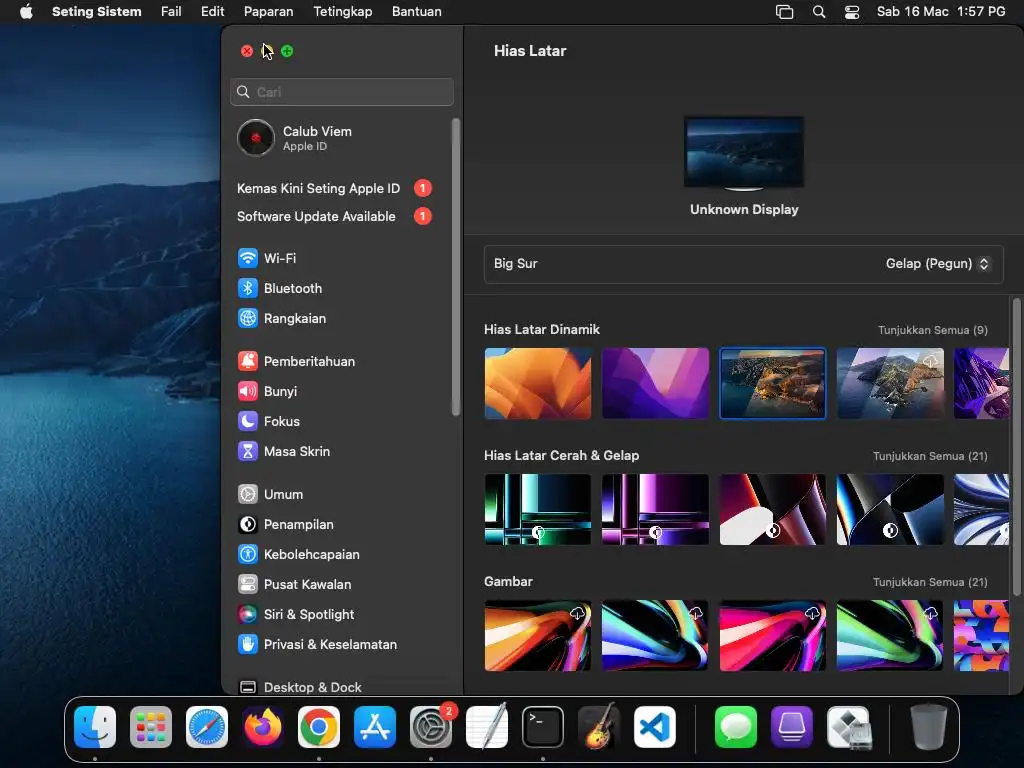Choose the Catalina dynamic wallpaper thumbnail

pos(890,383)
